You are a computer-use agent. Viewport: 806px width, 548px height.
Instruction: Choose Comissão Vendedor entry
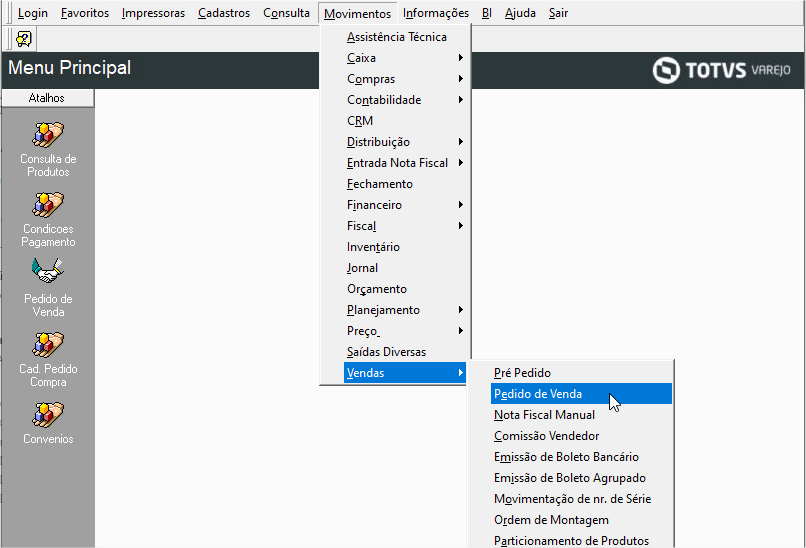tap(581, 436)
